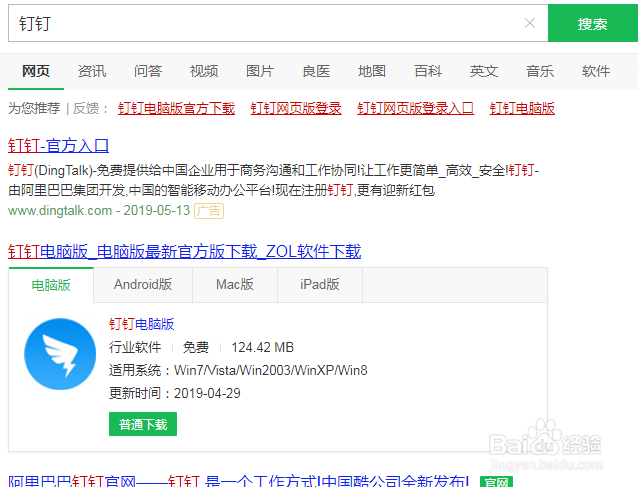Click the 更新时间：2019-04-29 text

click(175, 393)
